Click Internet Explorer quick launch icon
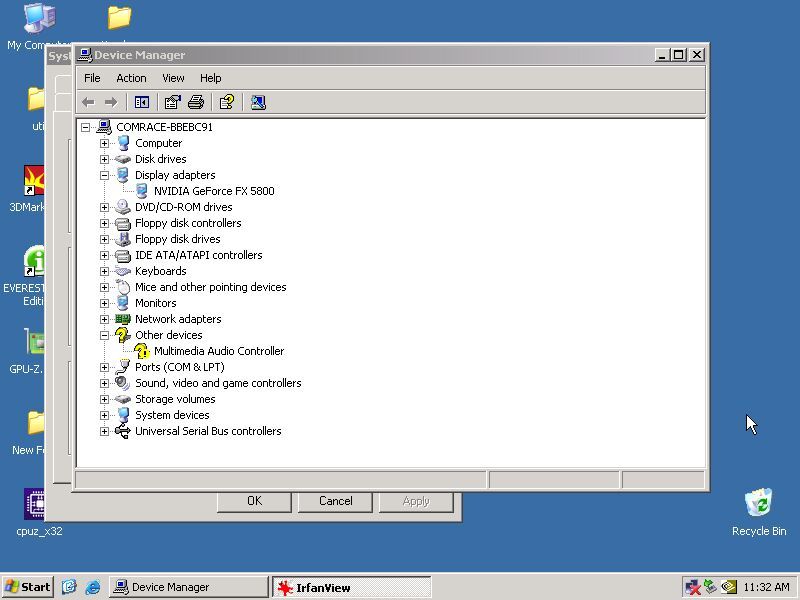800x600 pixels. pyautogui.click(x=92, y=587)
